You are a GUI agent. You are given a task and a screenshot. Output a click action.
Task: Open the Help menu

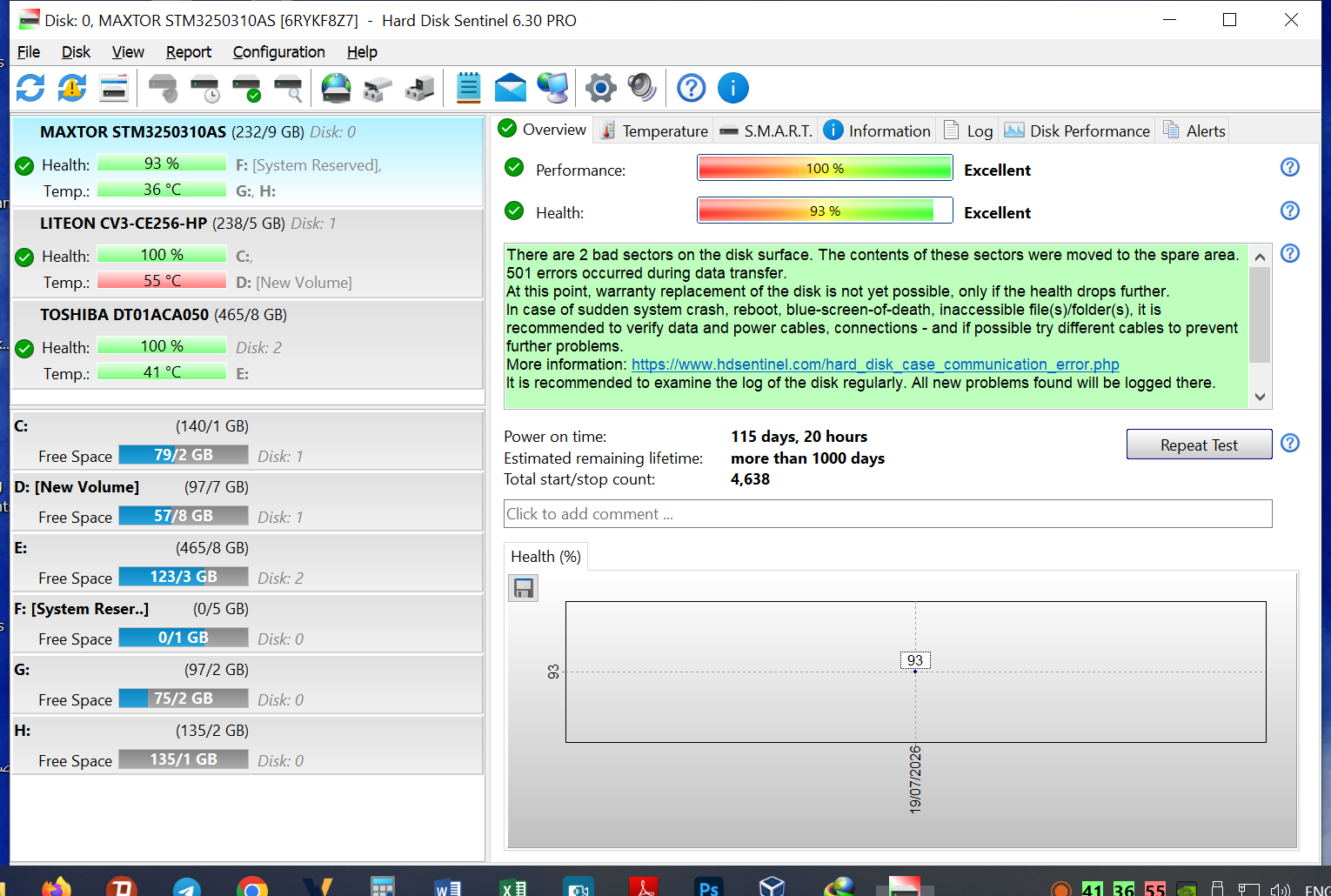(362, 52)
